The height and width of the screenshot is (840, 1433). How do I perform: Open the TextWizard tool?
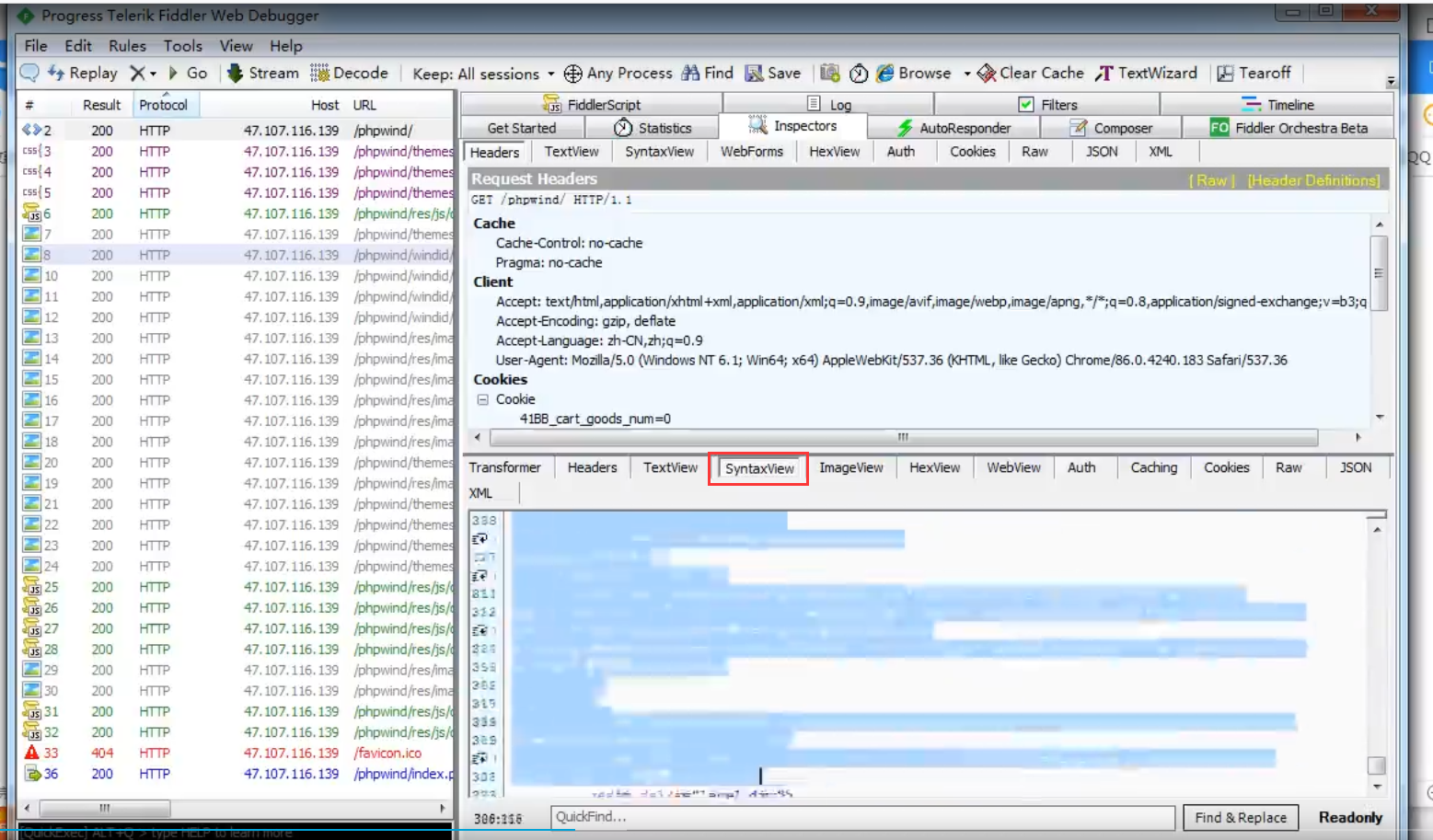[x=1146, y=73]
